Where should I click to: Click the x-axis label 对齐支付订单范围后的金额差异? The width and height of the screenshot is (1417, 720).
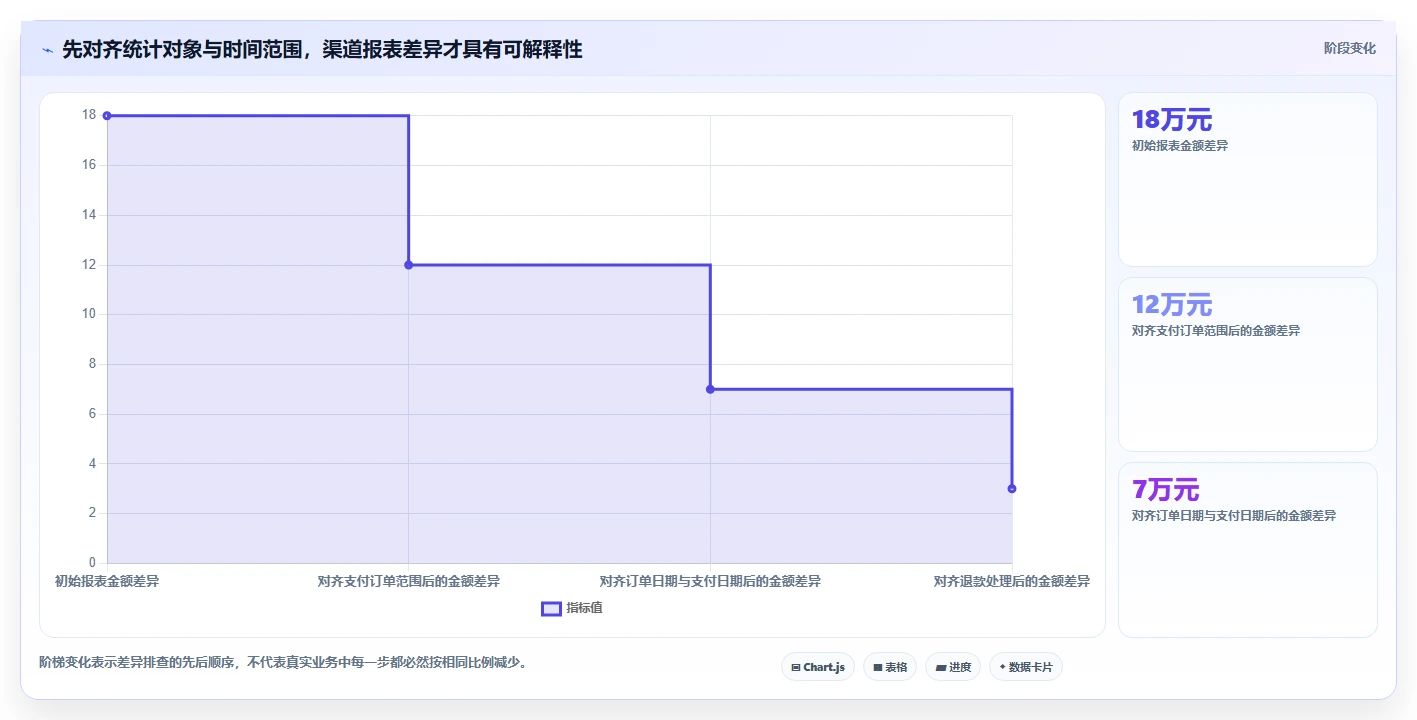click(408, 581)
